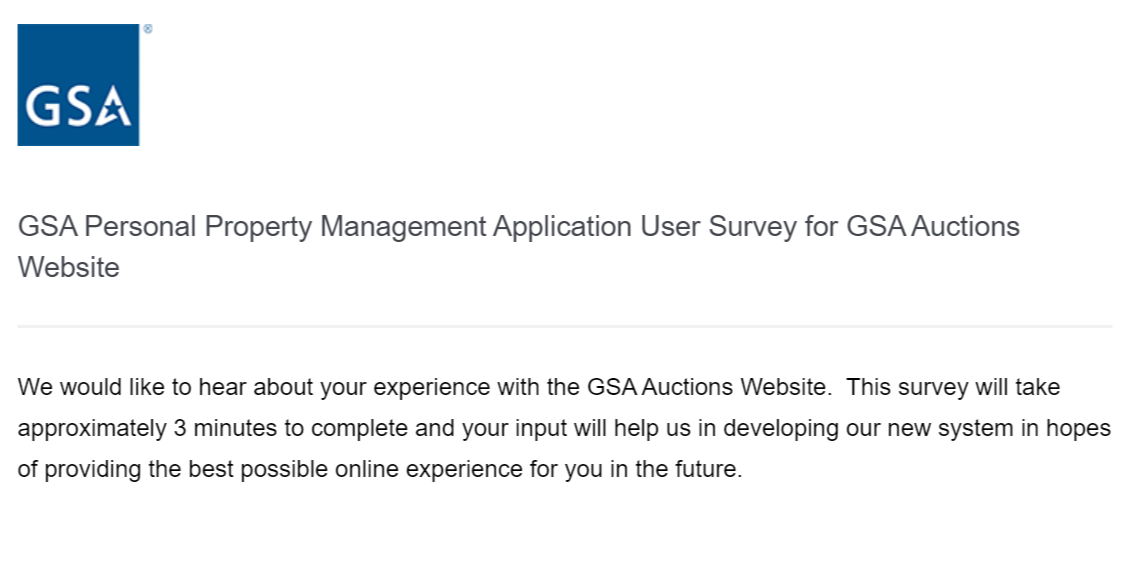
Task: Click the "This survey will take" sentence start
Action: click(x=953, y=387)
